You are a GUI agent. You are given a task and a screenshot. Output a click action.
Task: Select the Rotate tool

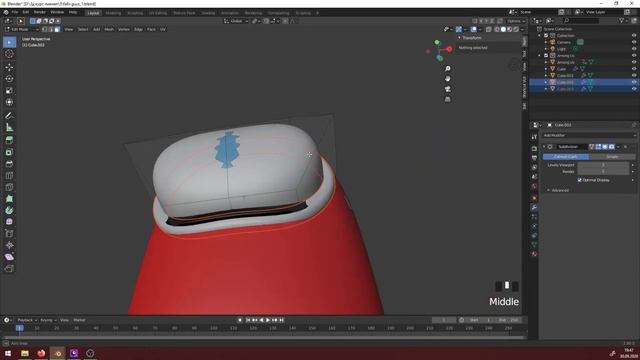click(9, 79)
